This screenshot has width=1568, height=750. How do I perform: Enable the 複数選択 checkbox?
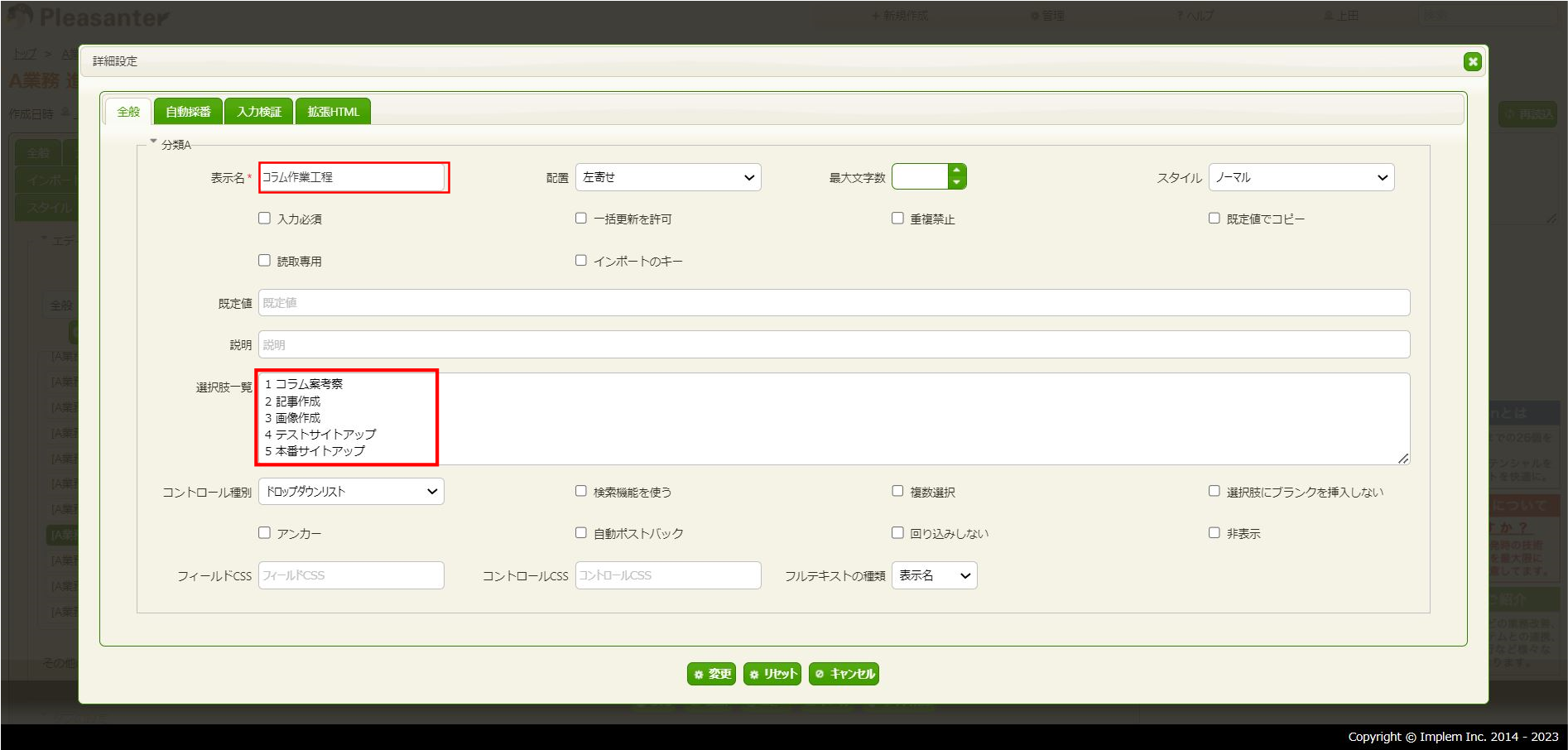[x=897, y=491]
